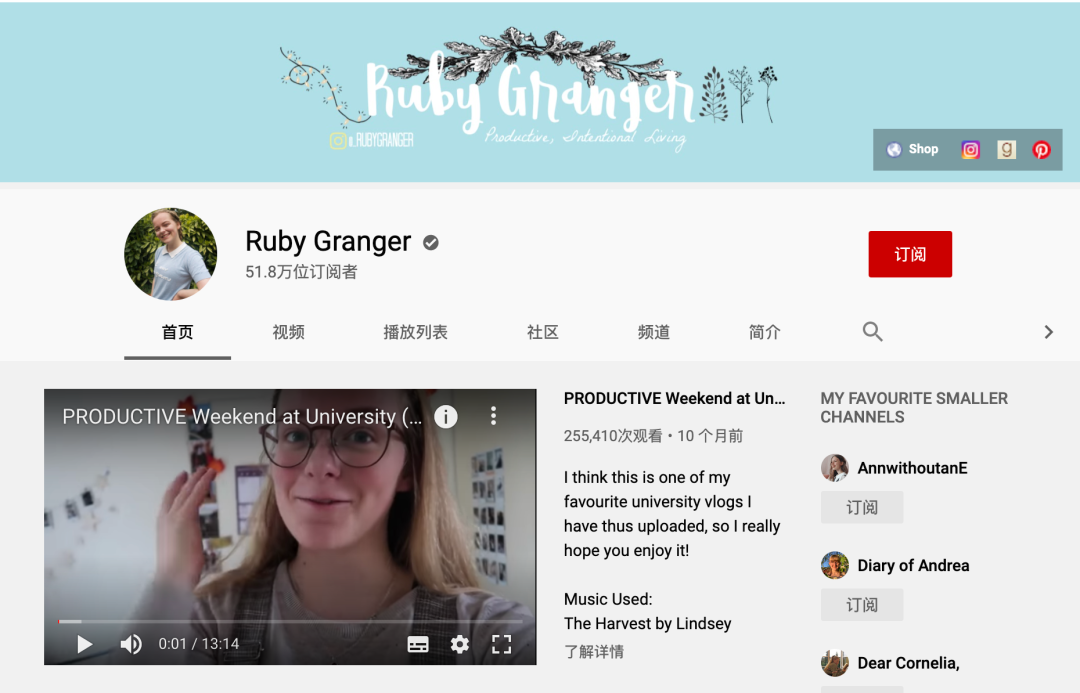
Task: Subscribe to Diary of Andrea
Action: point(862,605)
